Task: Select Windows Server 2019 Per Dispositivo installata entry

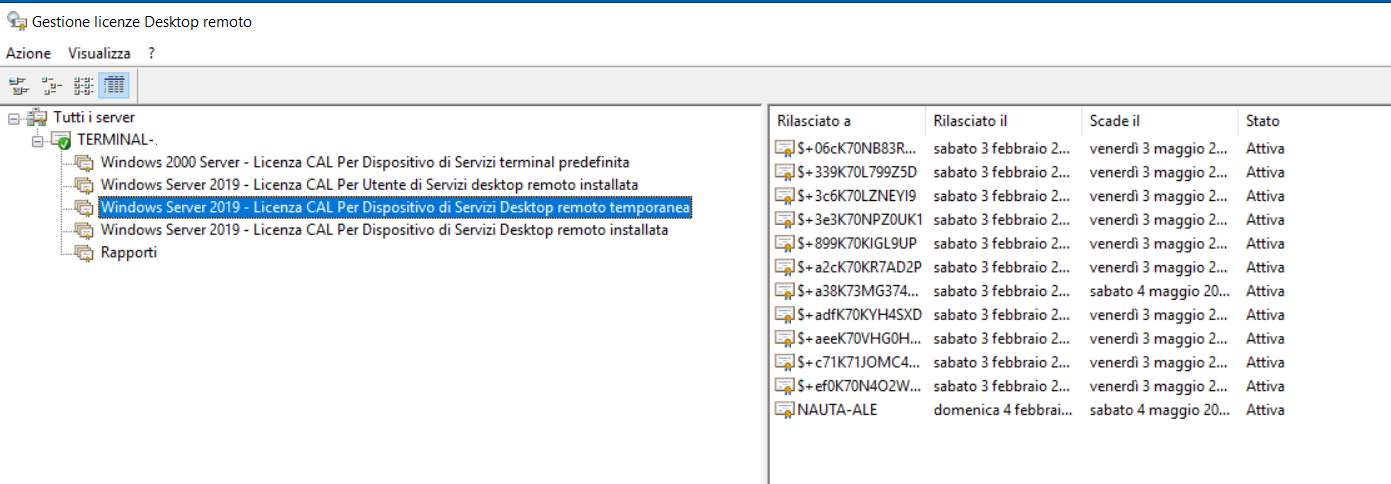Action: coord(384,230)
